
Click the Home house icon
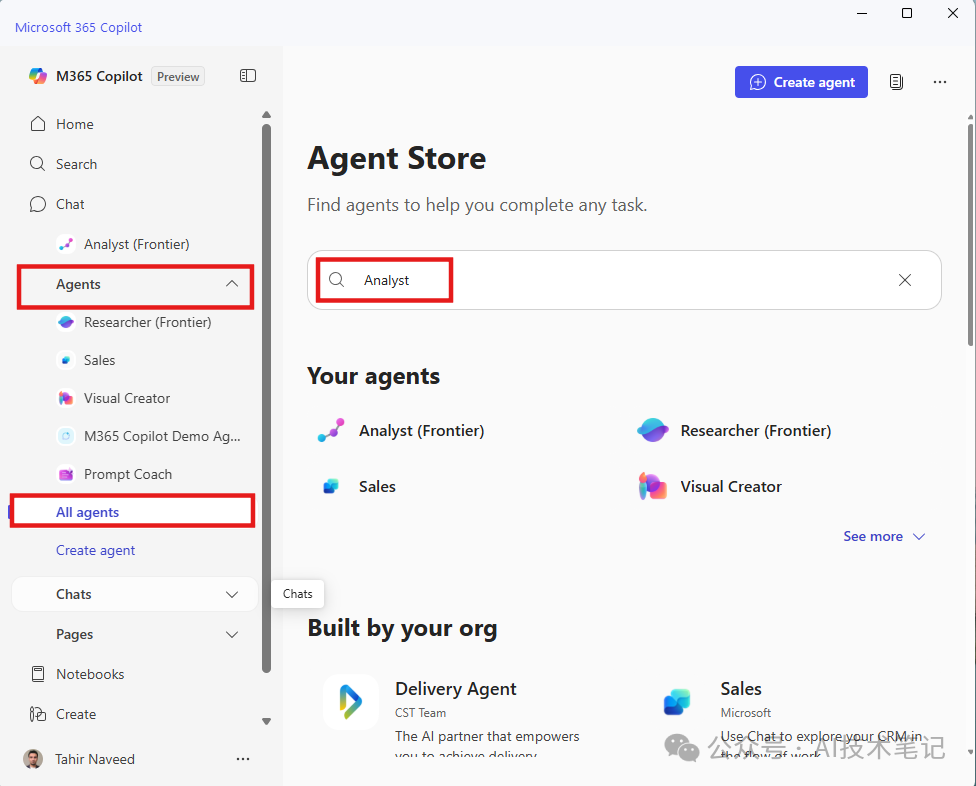[38, 124]
